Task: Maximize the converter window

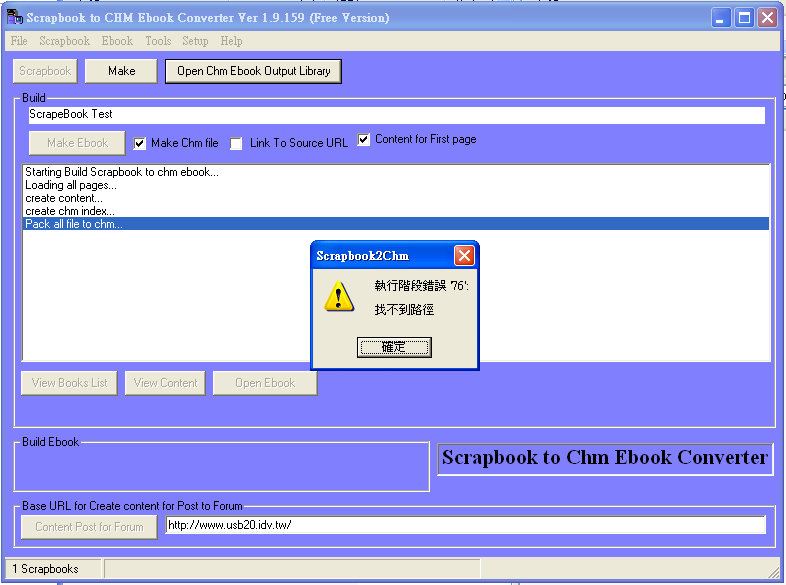Action: click(744, 18)
